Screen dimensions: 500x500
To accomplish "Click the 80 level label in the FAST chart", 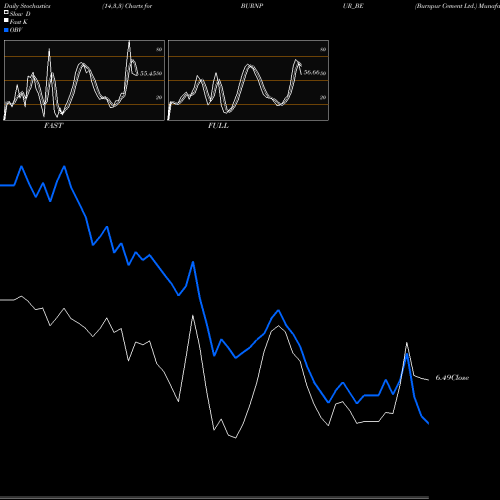I will point(159,49).
